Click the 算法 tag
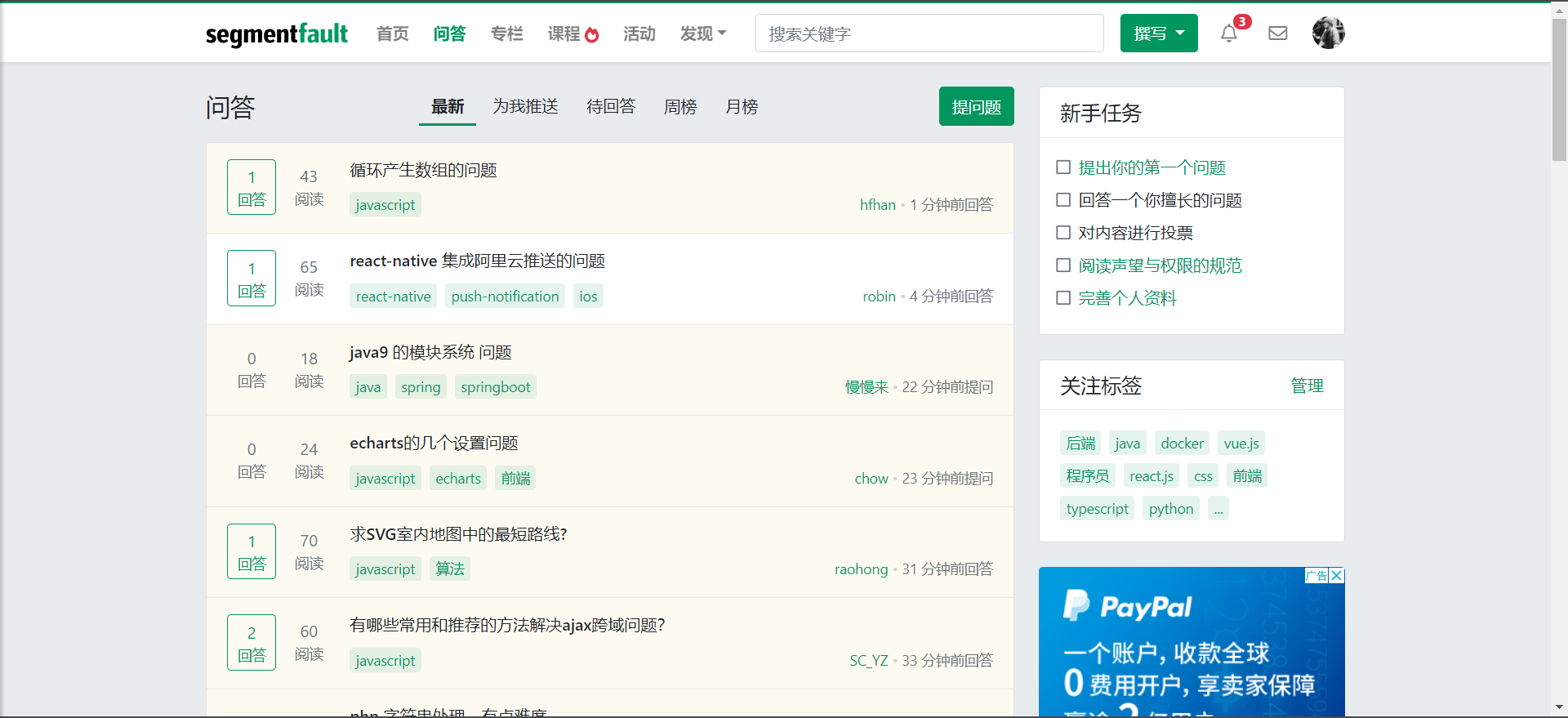This screenshot has height=718, width=1568. click(449, 569)
